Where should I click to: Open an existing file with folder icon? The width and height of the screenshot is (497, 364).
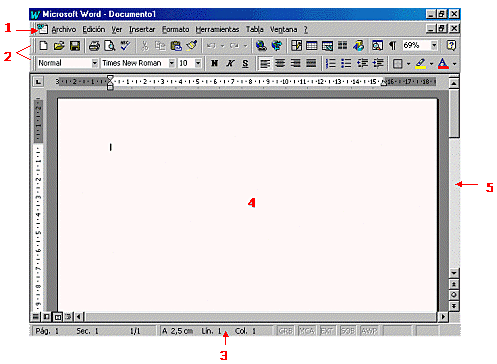coord(59,46)
